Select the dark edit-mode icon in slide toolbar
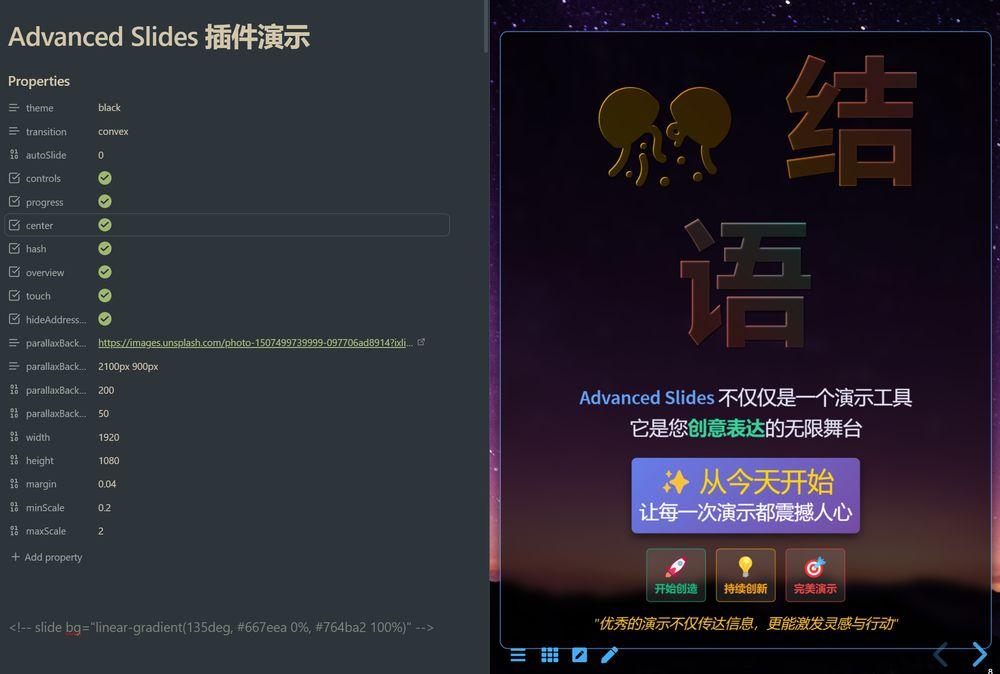1000x674 pixels. pyautogui.click(x=580, y=654)
